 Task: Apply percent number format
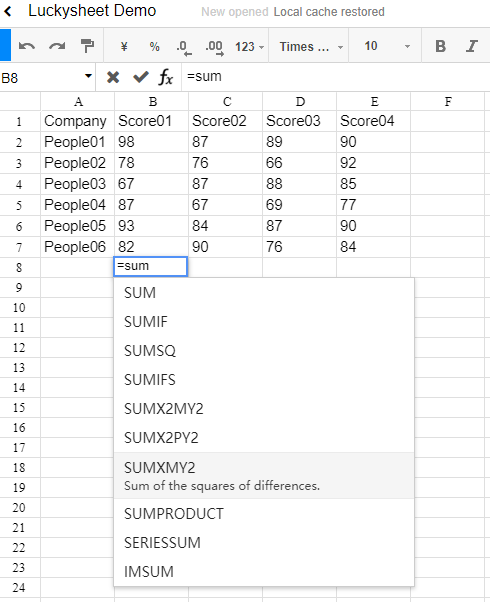click(154, 47)
